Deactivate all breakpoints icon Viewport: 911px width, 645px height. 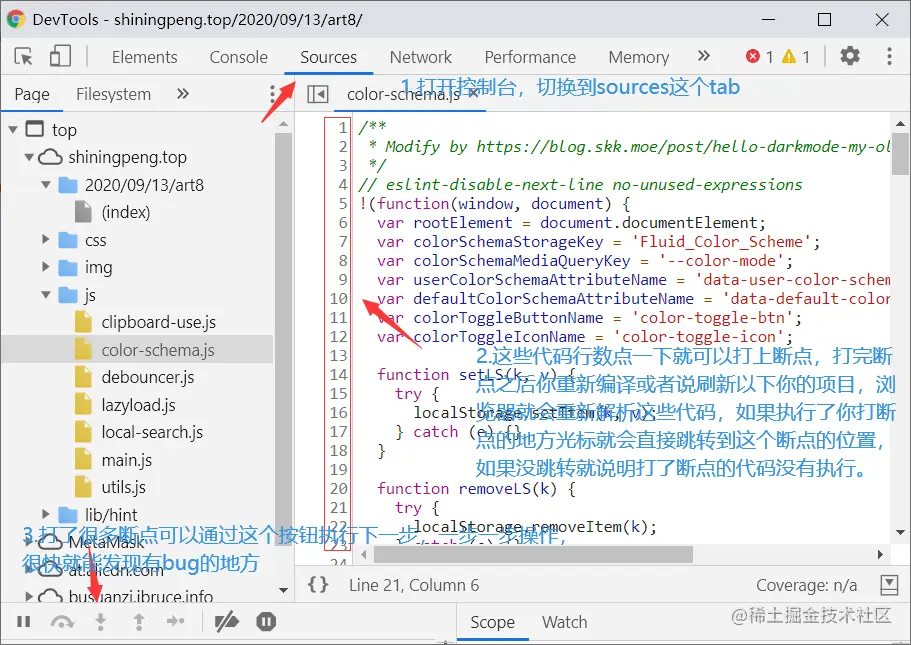tap(226, 622)
